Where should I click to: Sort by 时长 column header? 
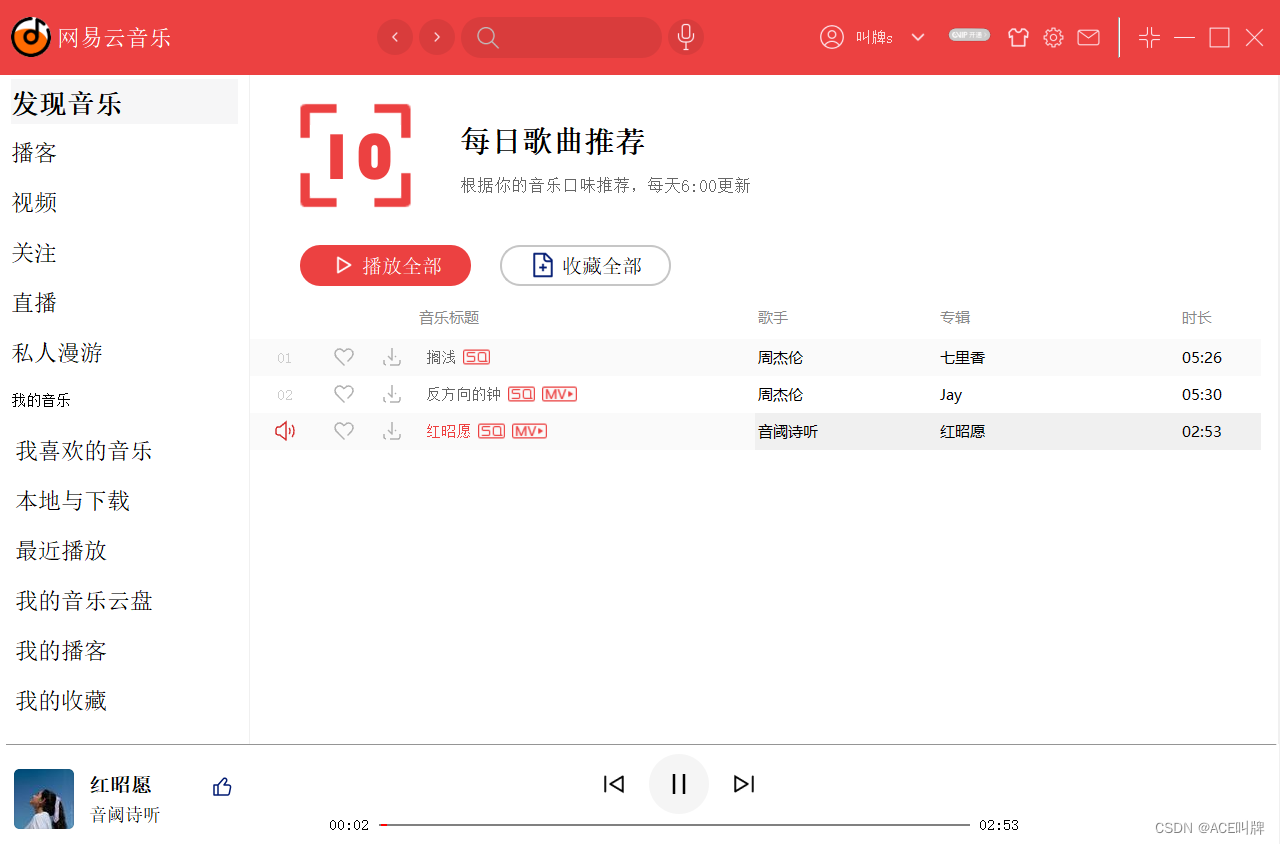click(x=1197, y=318)
